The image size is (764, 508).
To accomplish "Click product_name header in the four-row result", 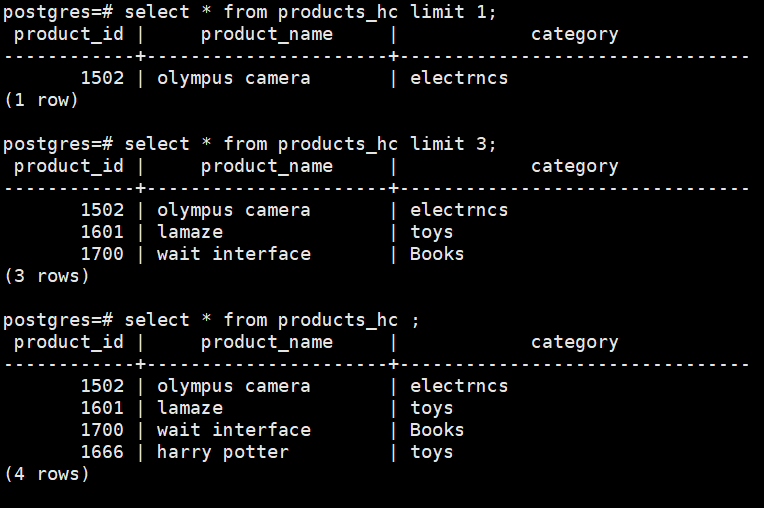I will 266,342.
